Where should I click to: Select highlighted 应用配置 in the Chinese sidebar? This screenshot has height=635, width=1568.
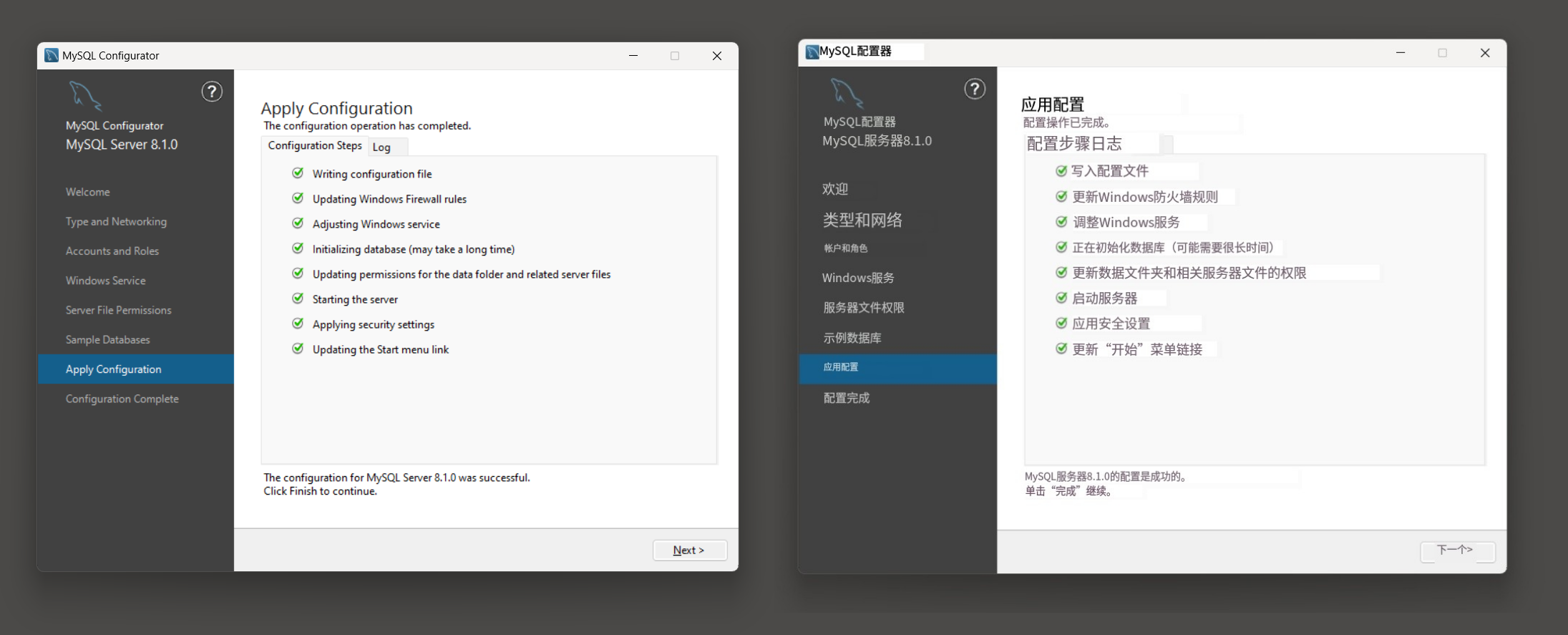(897, 369)
